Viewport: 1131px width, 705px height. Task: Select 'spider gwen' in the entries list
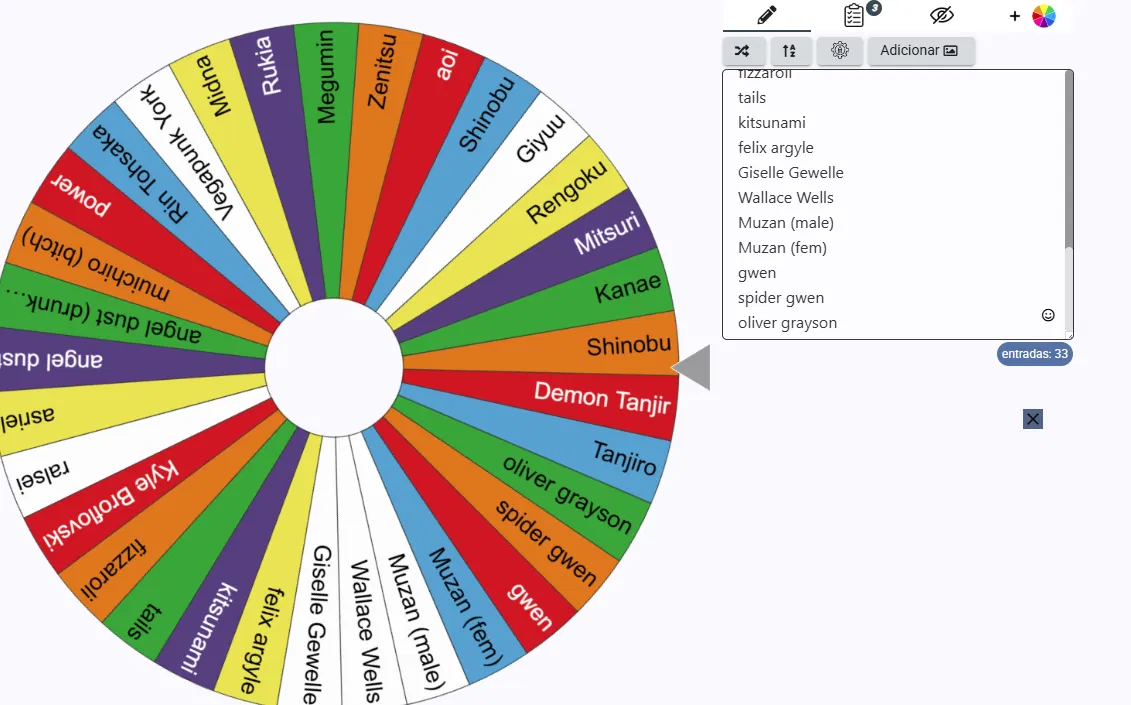pos(780,298)
